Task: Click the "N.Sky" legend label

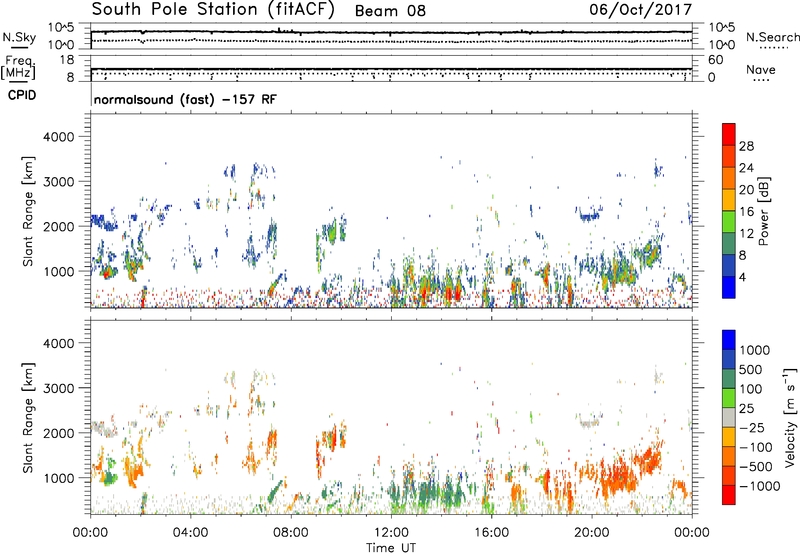Action: [19, 37]
